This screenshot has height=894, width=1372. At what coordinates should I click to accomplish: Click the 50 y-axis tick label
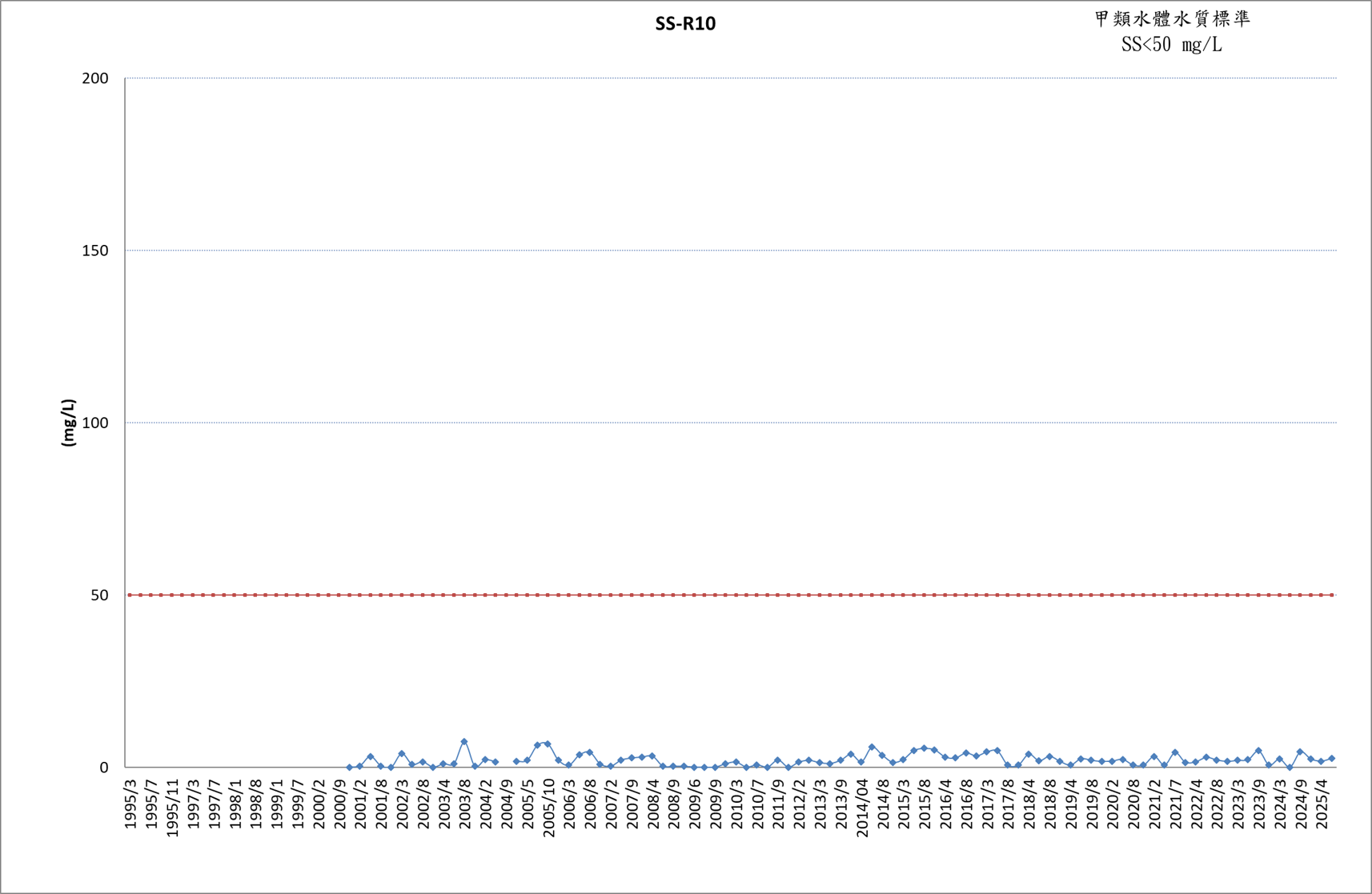[x=100, y=595]
